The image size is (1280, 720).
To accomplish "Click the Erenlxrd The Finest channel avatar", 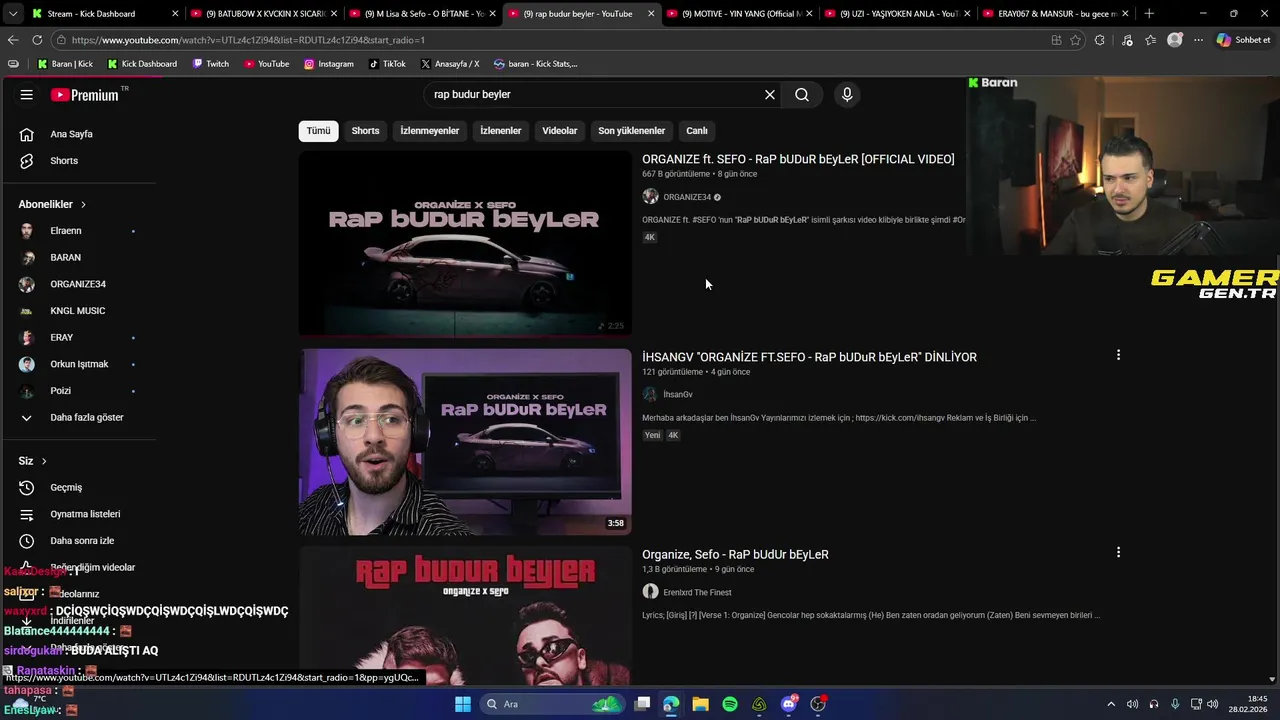I will pyautogui.click(x=650, y=592).
